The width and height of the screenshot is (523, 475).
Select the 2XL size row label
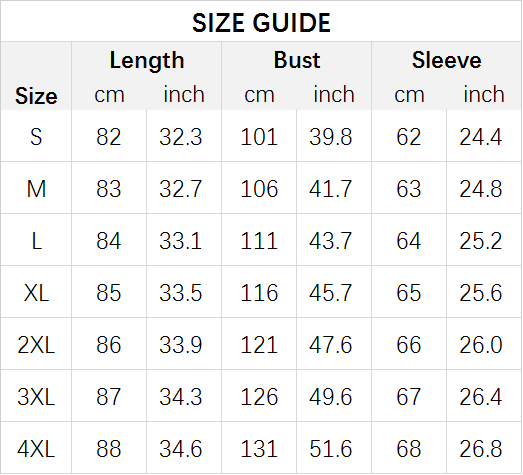tap(36, 345)
